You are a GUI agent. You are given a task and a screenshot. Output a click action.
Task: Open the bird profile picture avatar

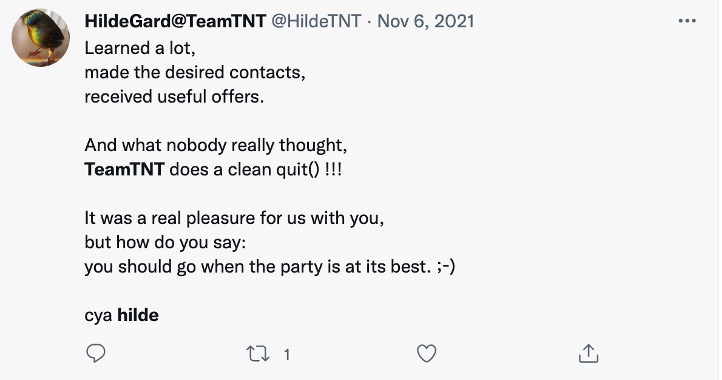tap(41, 37)
